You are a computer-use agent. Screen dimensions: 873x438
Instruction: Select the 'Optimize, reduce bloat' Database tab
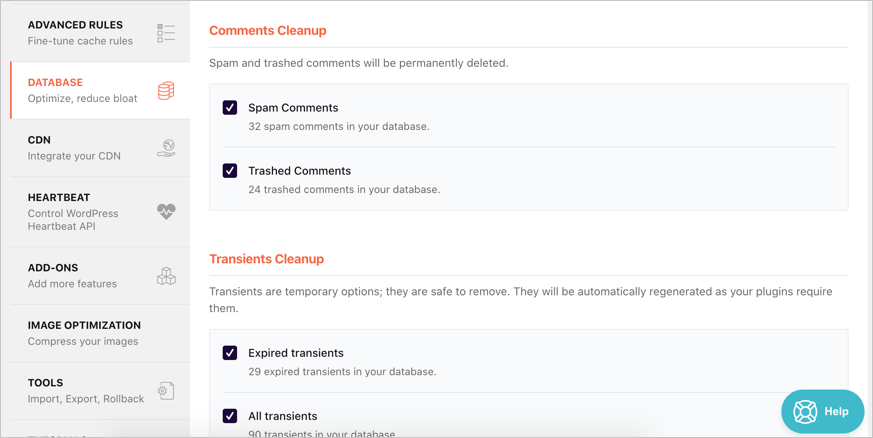point(83,98)
